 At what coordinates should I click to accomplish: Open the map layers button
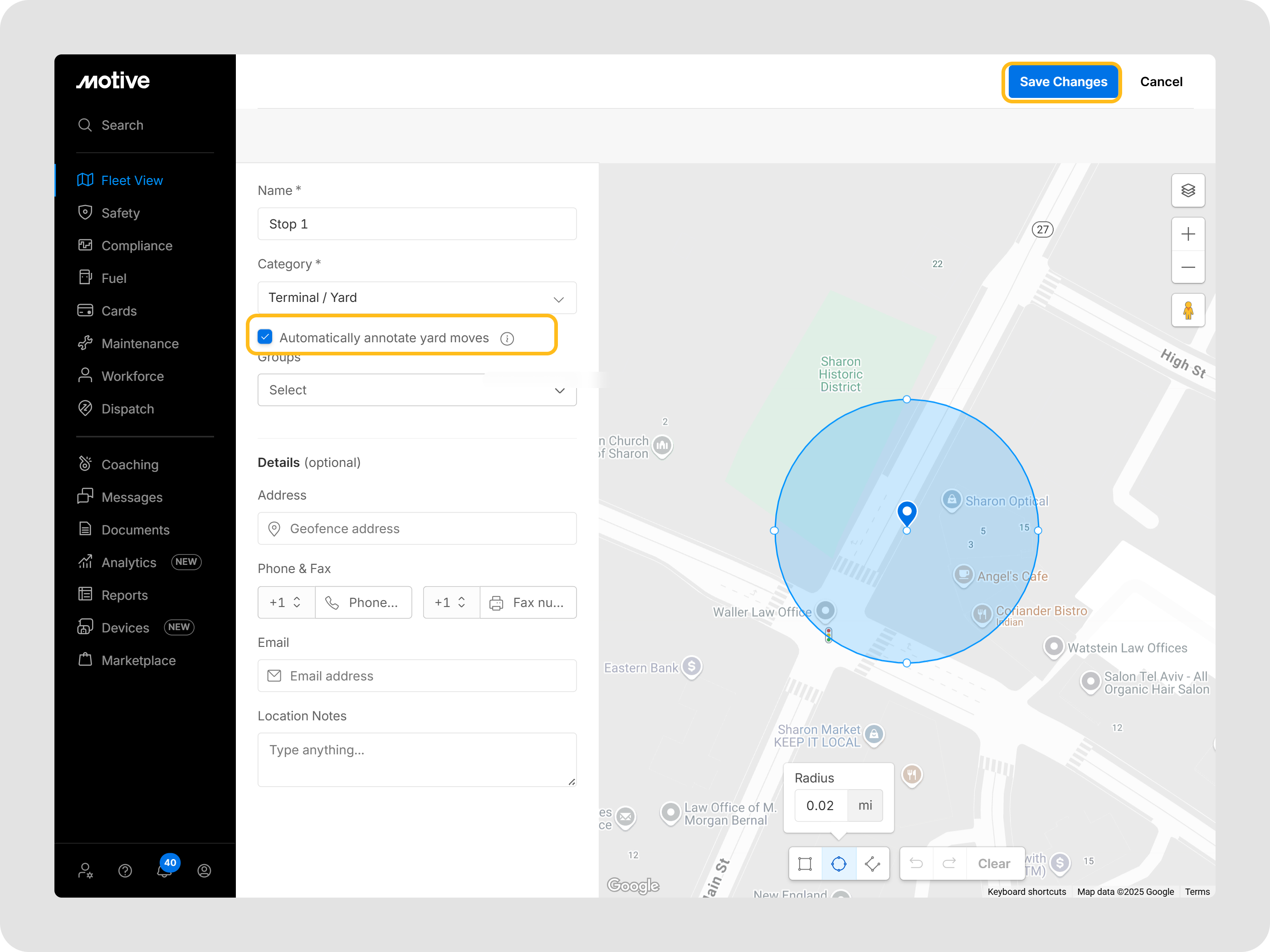click(1188, 190)
